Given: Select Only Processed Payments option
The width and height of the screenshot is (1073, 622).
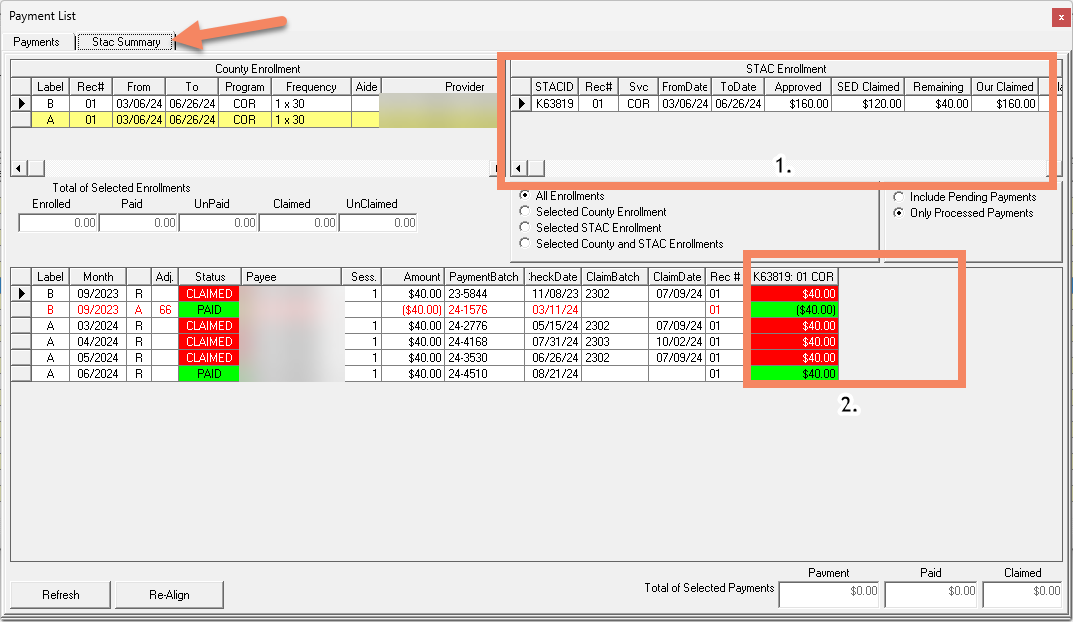Looking at the screenshot, I should point(899,213).
